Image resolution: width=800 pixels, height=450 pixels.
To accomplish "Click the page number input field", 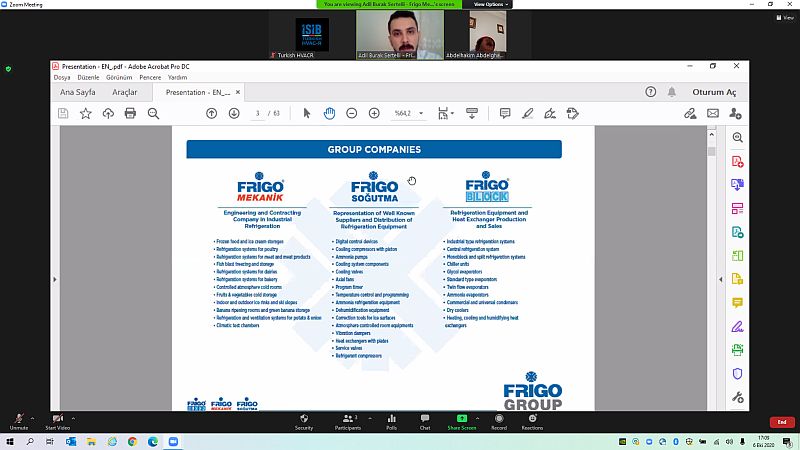I will 258,113.
